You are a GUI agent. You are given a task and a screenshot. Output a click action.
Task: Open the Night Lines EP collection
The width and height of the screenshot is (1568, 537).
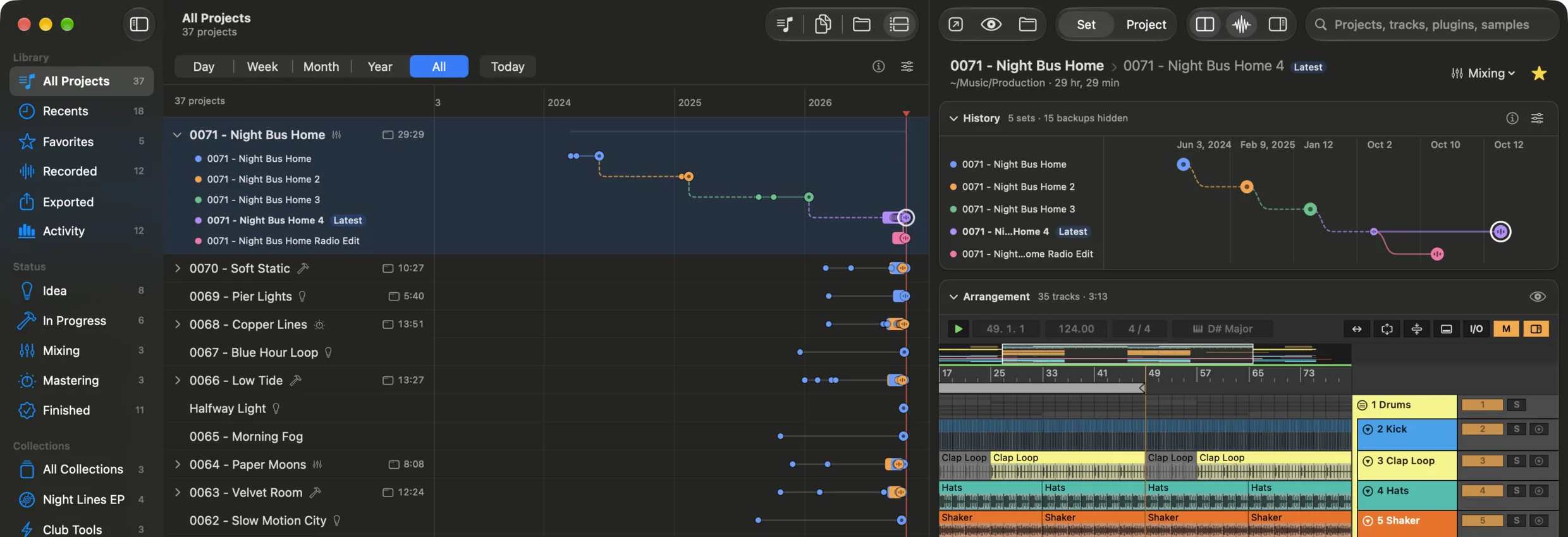(82, 499)
